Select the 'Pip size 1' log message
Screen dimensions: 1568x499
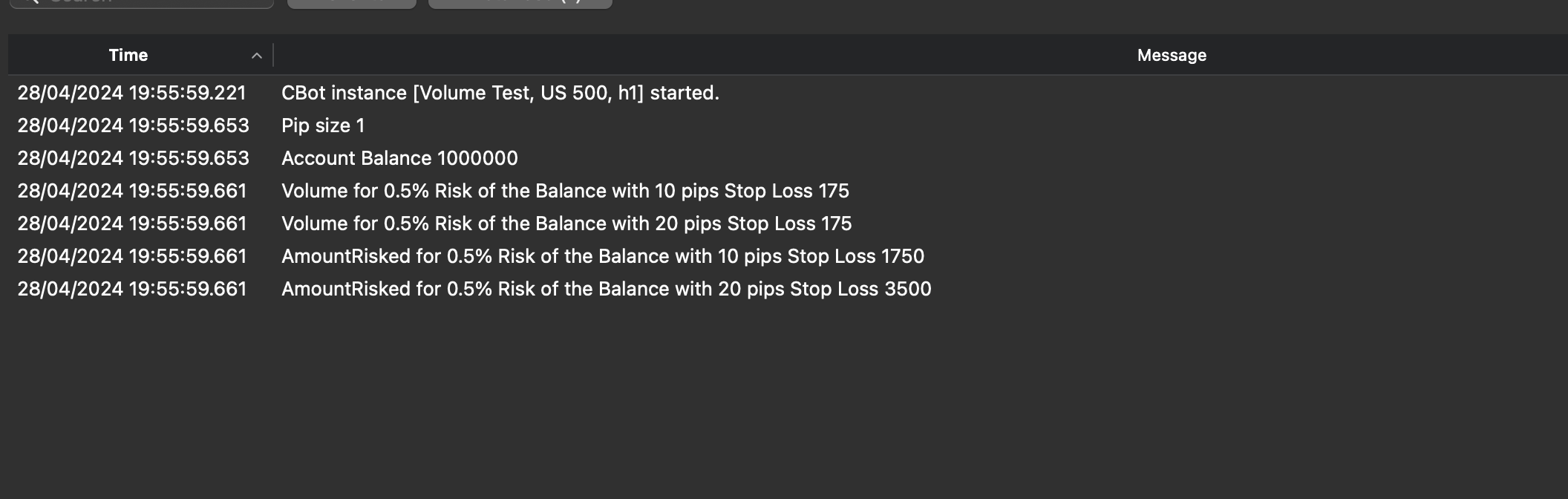(x=323, y=125)
